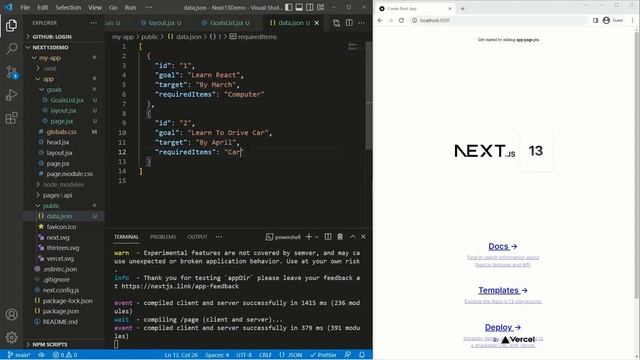Viewport: 640px width, 360px height.
Task: Expand the pages\api folder
Action: tap(57, 195)
